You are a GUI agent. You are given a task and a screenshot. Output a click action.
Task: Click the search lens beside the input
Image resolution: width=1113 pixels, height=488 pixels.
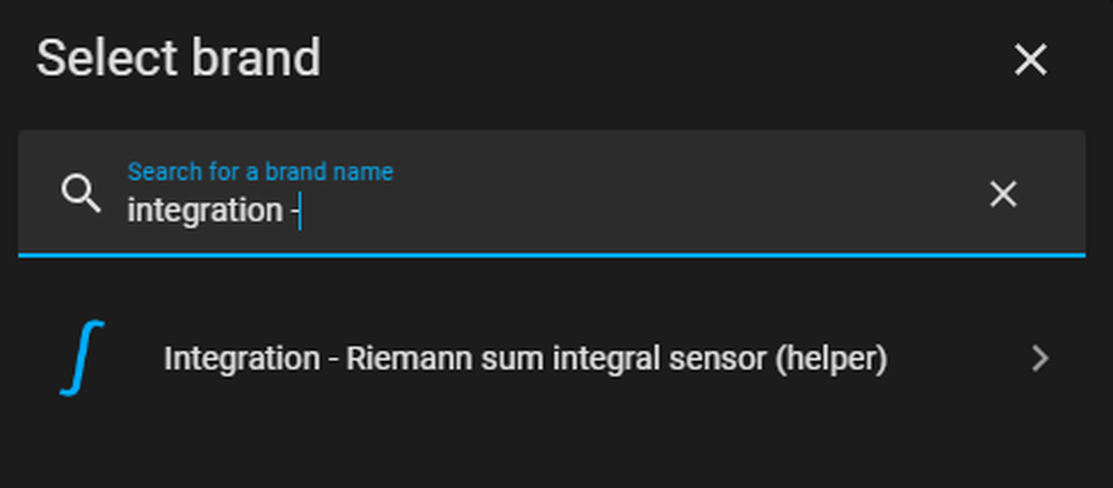pos(80,194)
